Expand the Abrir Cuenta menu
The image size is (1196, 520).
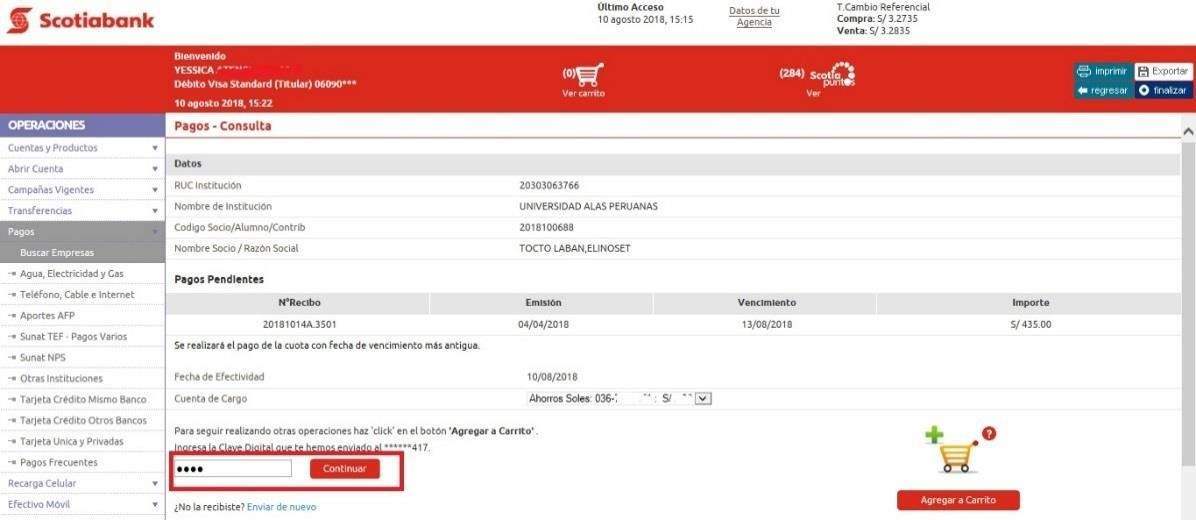click(x=82, y=169)
